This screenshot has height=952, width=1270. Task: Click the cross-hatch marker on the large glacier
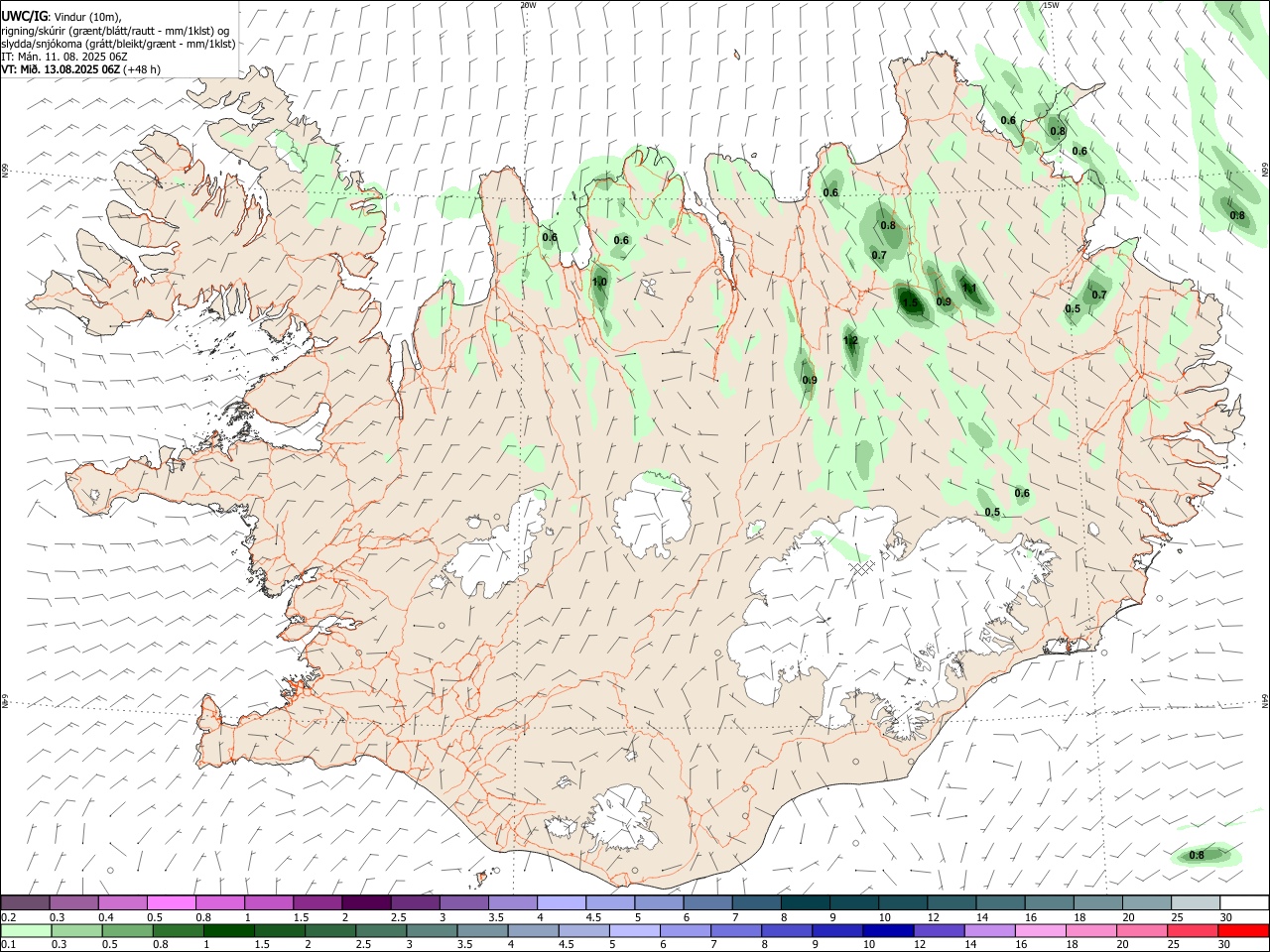(x=862, y=566)
